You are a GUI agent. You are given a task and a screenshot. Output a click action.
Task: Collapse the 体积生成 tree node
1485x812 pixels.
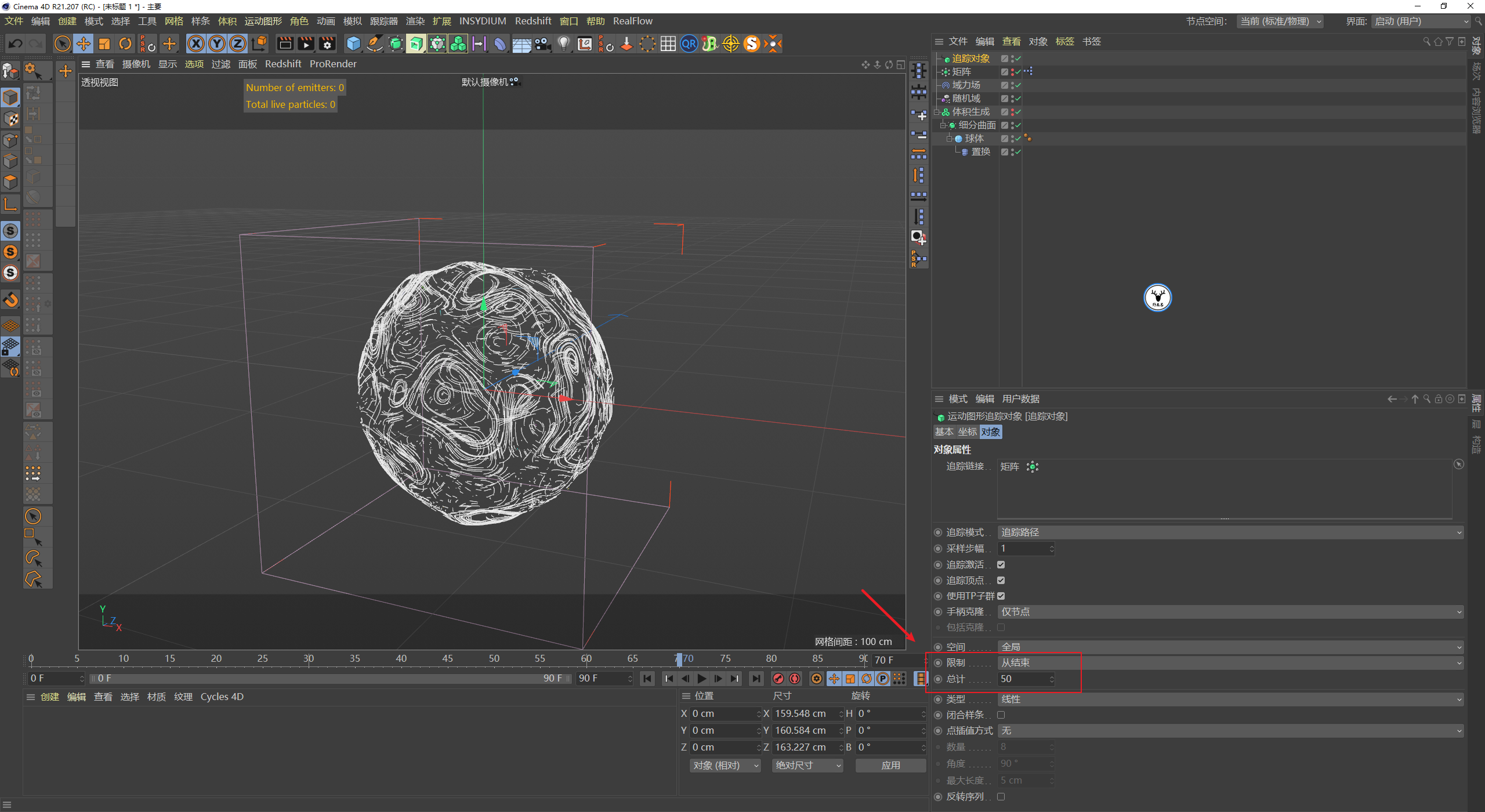[x=937, y=112]
